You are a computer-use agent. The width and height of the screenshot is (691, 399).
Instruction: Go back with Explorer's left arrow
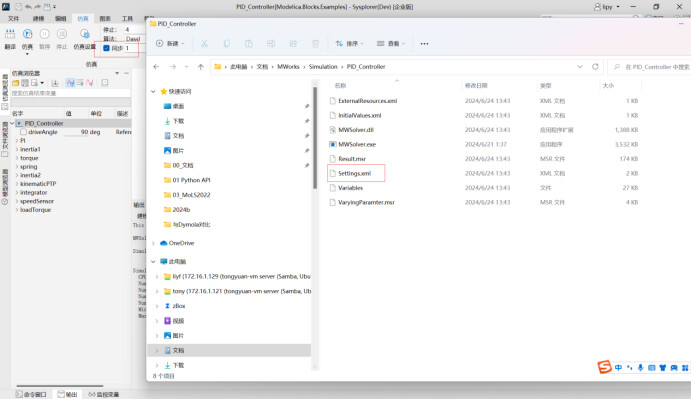coord(156,67)
